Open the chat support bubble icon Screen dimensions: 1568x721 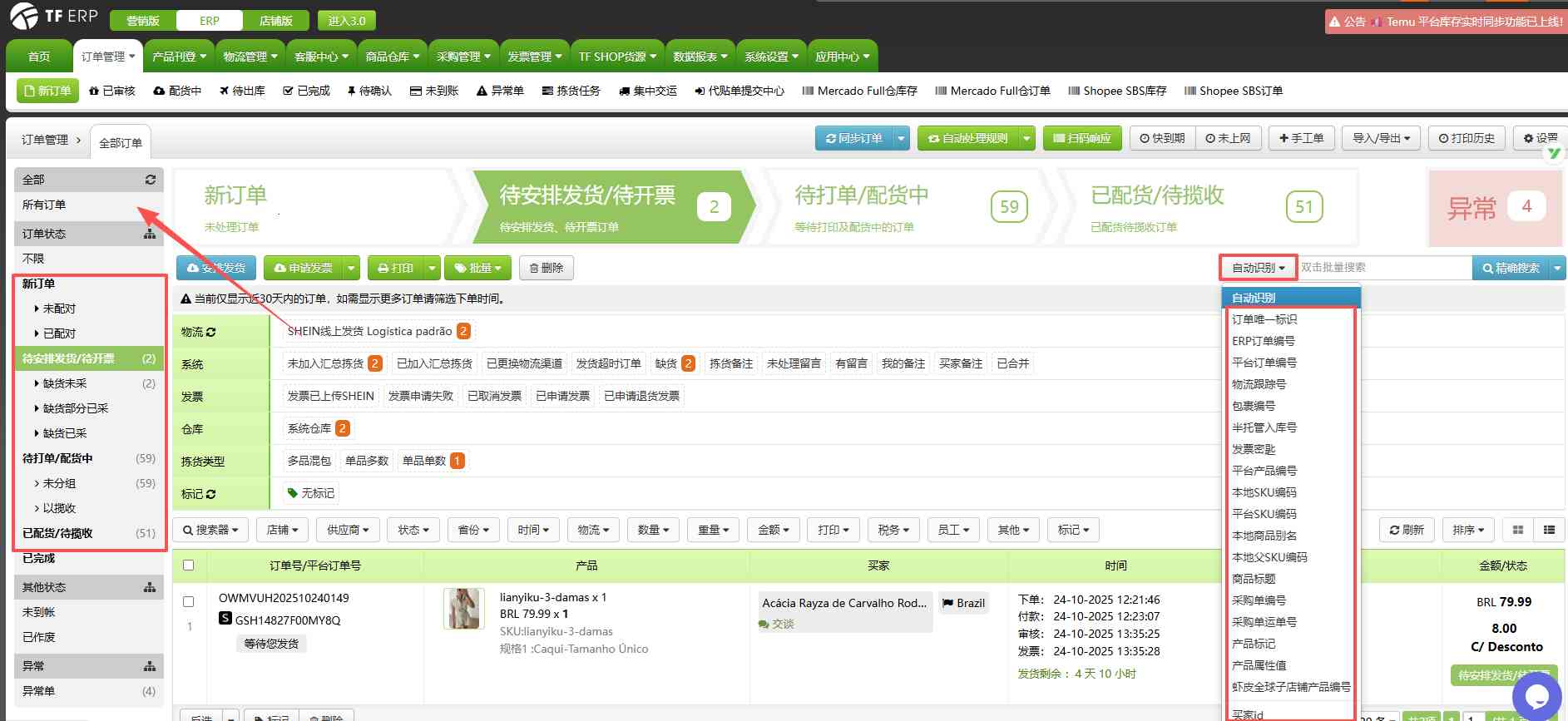tap(1536, 695)
